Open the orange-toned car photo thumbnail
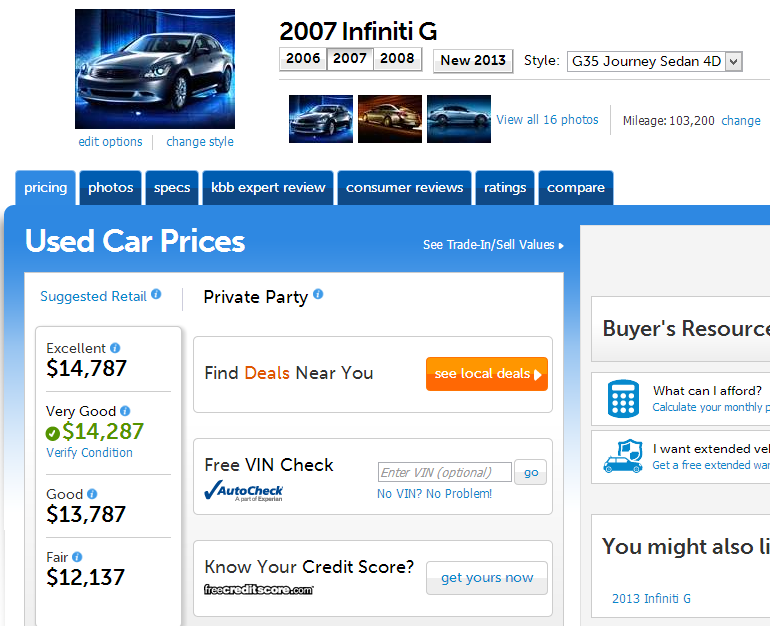 point(390,120)
